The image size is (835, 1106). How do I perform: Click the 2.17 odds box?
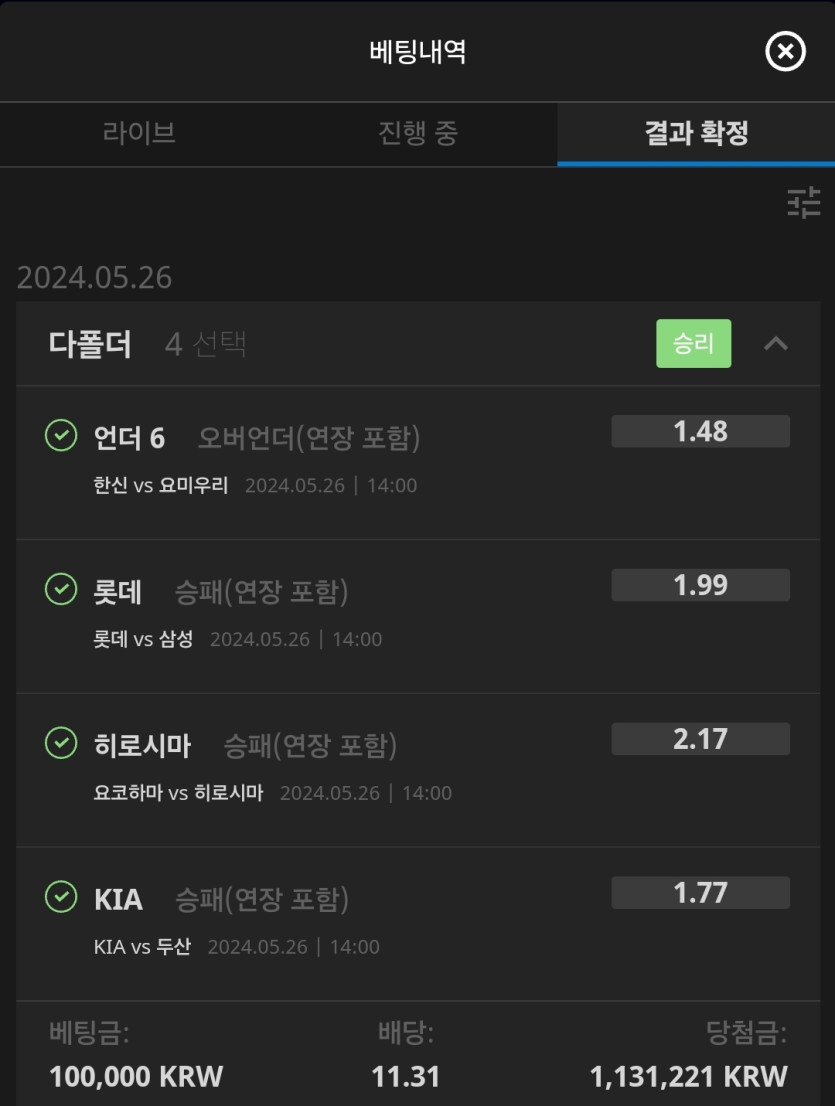(x=700, y=739)
